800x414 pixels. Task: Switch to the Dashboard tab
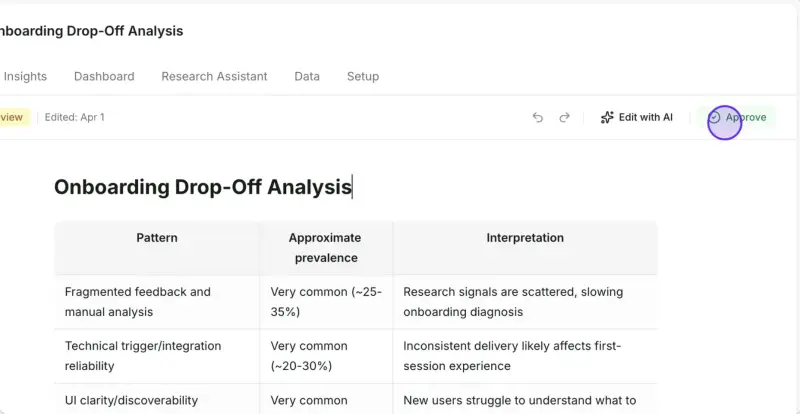click(x=104, y=77)
